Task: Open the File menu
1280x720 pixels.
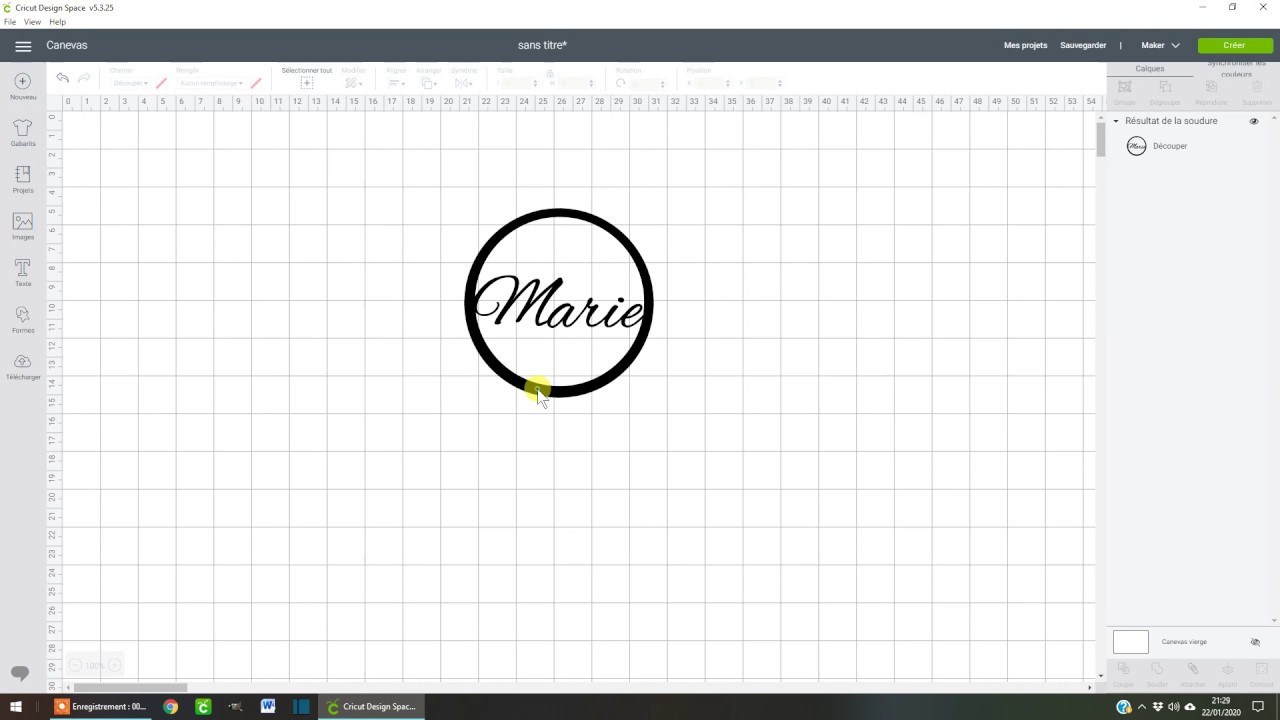Action: (10, 22)
